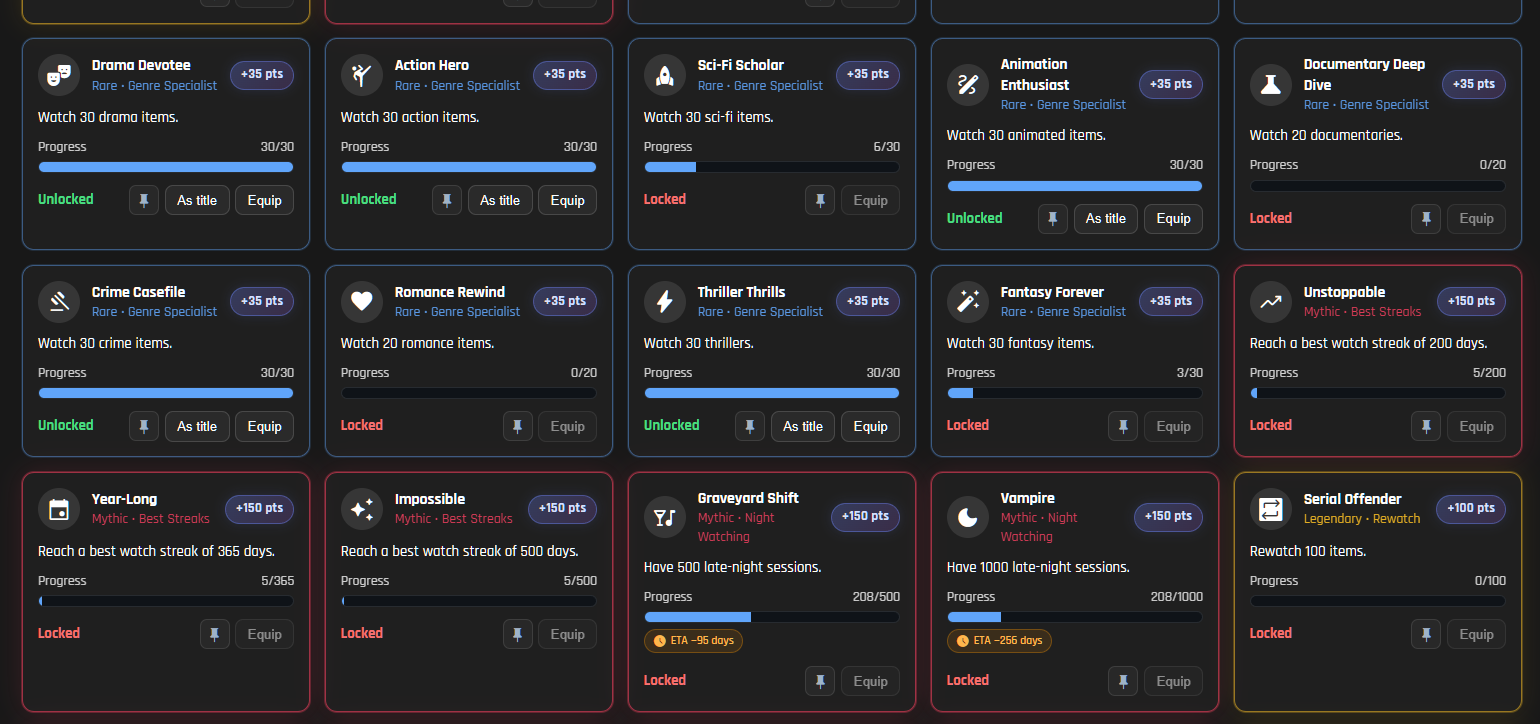The image size is (1540, 724).
Task: Click the Action Hero martial arts icon
Action: coord(362,75)
